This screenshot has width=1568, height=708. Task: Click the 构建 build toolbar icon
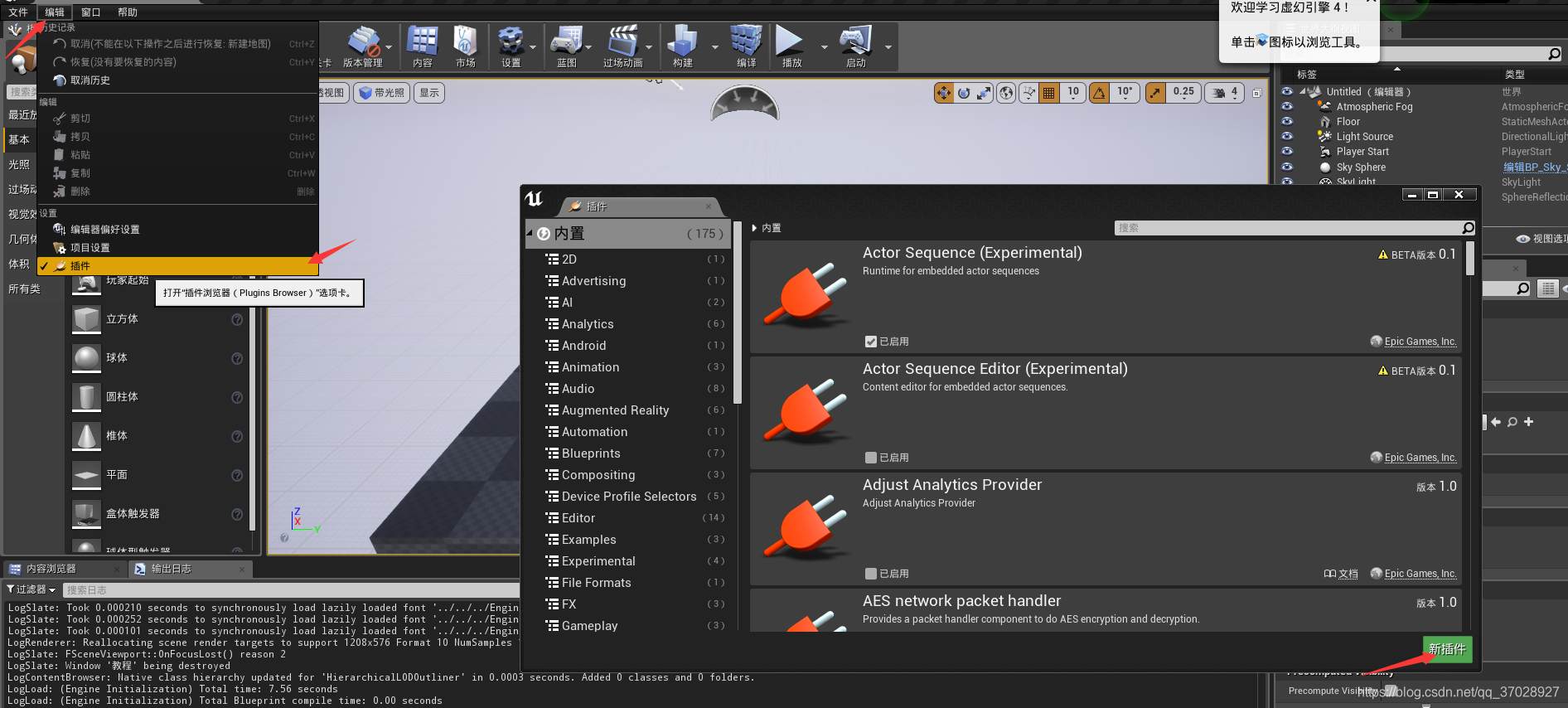point(682,41)
